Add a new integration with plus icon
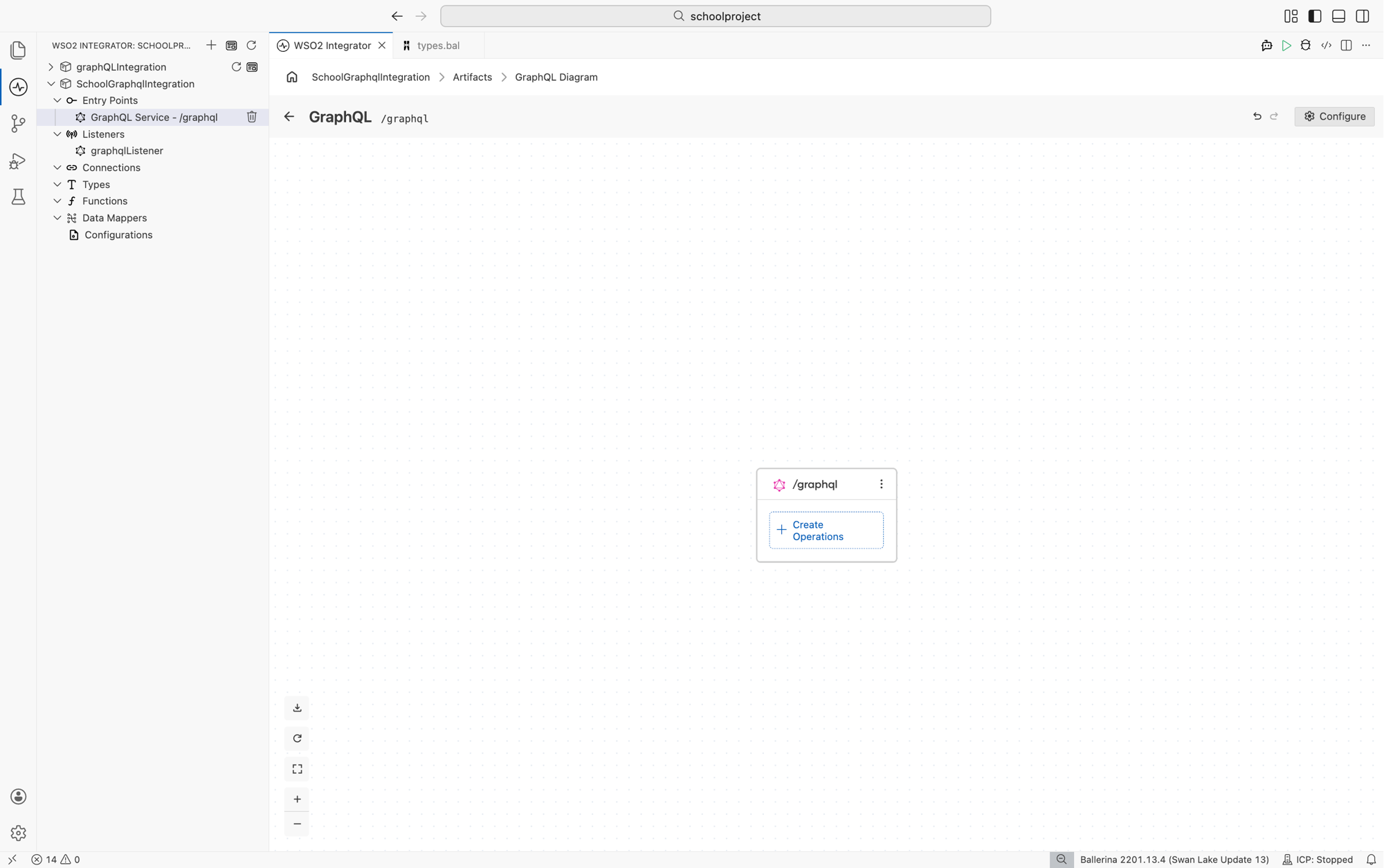Screen dimensions: 1384x868 coord(211,46)
